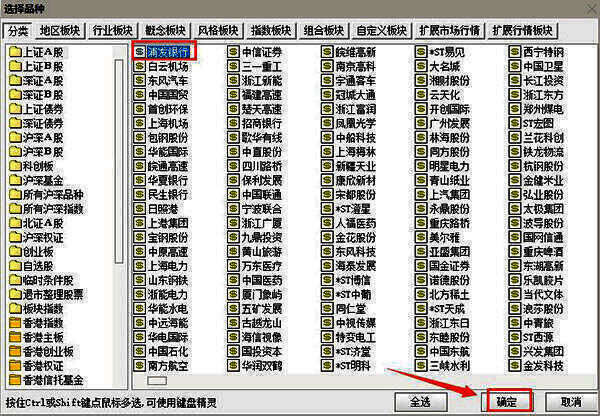Click the stock icon next to 中国卫星
The image size is (600, 416).
point(515,66)
